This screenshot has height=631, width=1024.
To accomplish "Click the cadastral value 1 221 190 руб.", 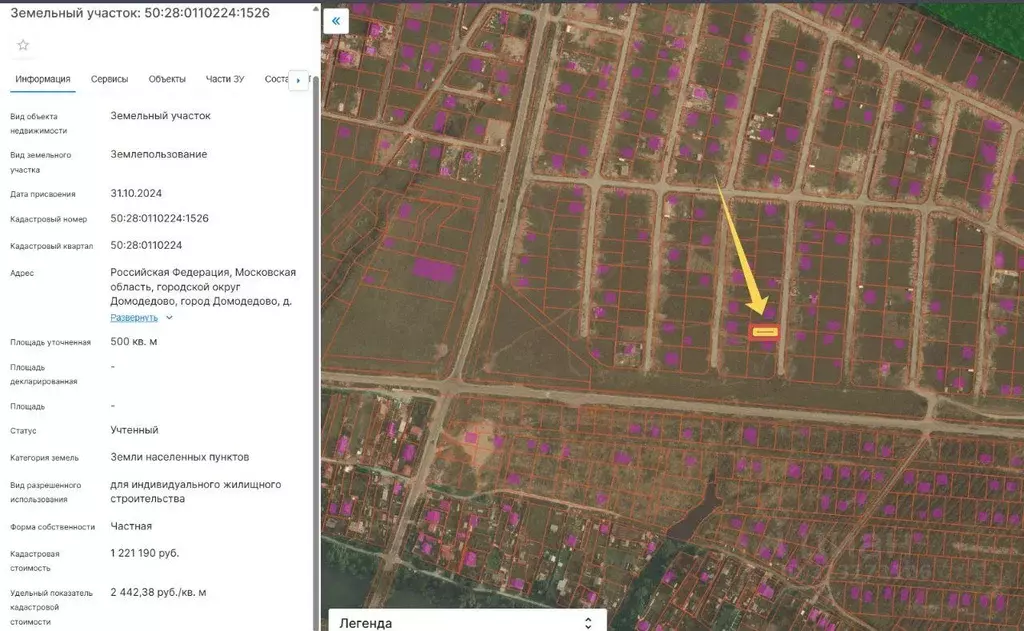I will [145, 553].
